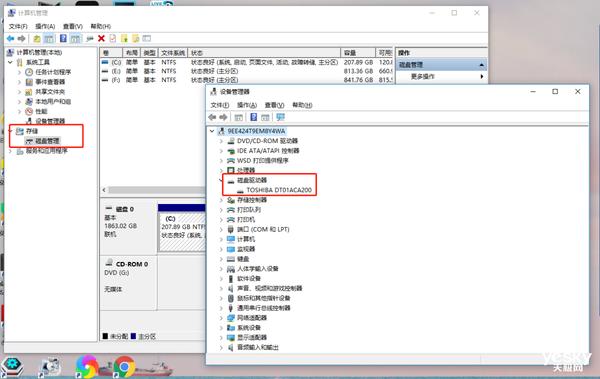The image size is (600, 379).
Task: Select 设备管理器 in the left tree
Action: pyautogui.click(x=50, y=121)
